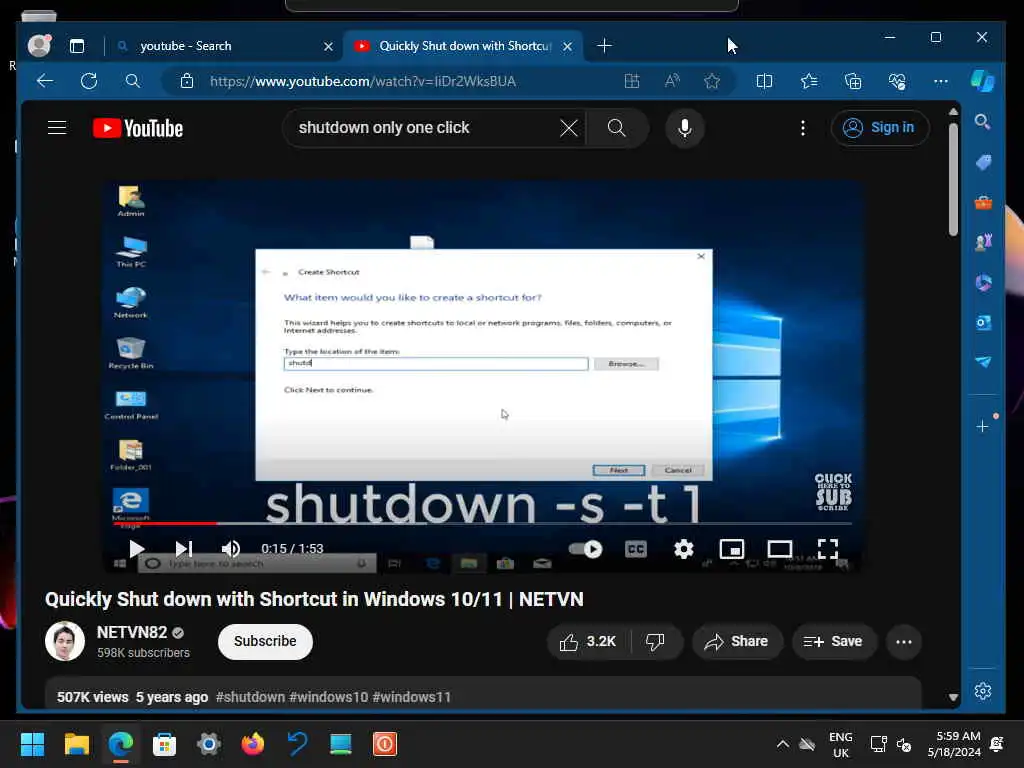Open the YouTube hamburger guide menu

[57, 127]
